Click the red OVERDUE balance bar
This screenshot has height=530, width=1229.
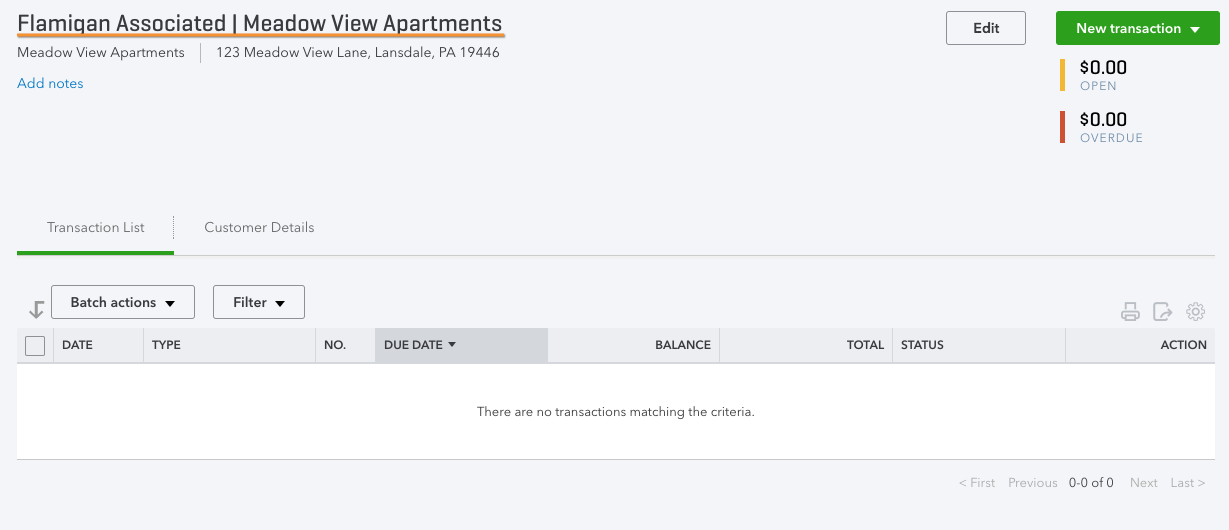pos(1062,127)
